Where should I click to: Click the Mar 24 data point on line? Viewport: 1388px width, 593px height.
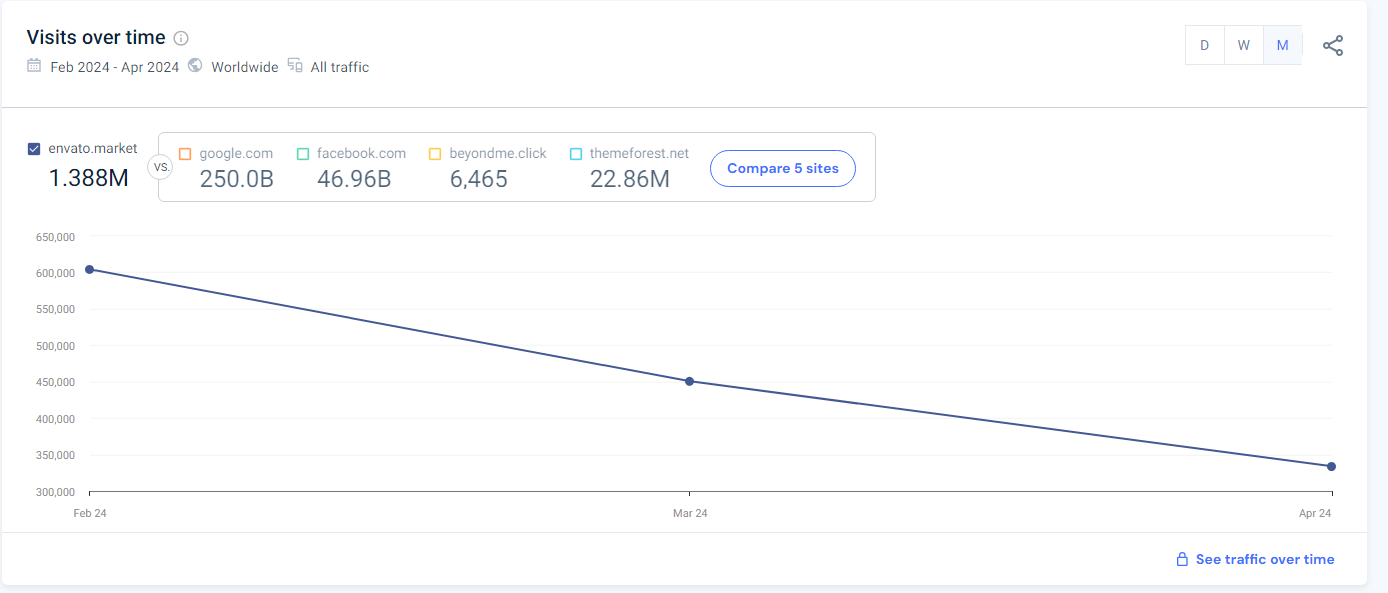[689, 381]
